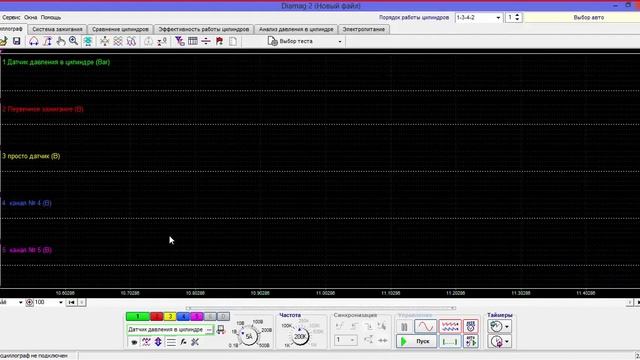Viewport: 640px width, 360px height.
Task: Click the horizontal measurement cursor tool
Action: coord(34,41)
